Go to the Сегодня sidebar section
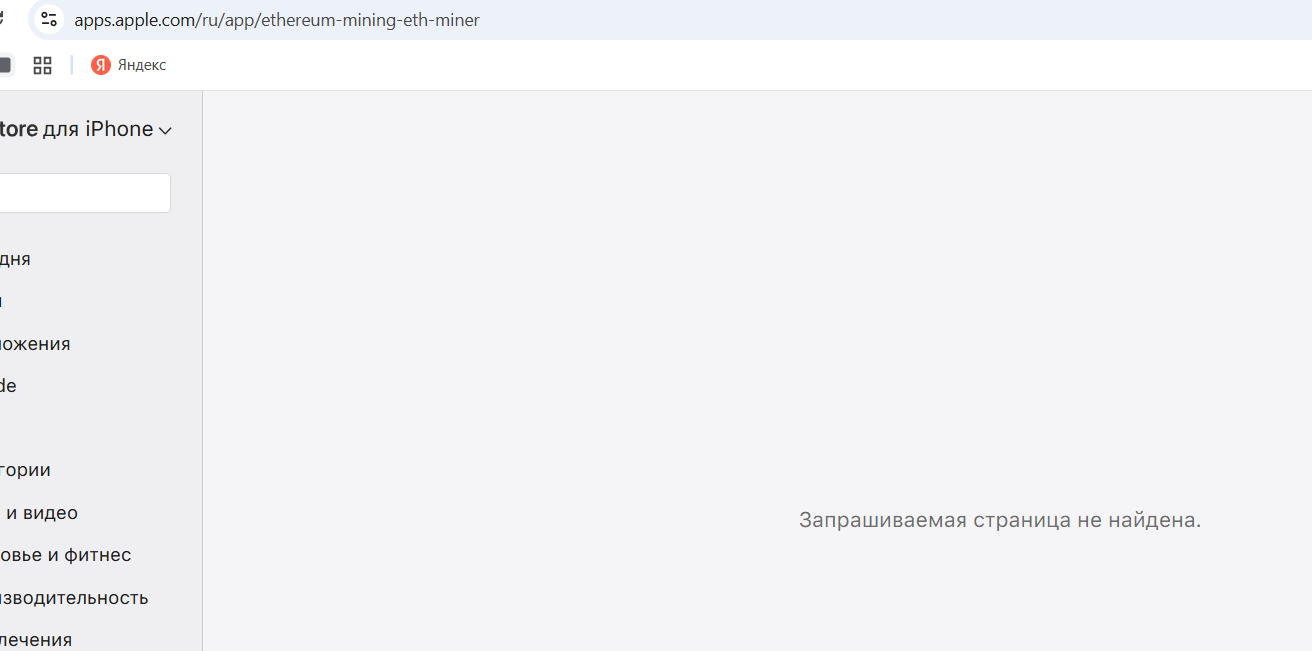Image resolution: width=1312 pixels, height=651 pixels. tap(15, 259)
